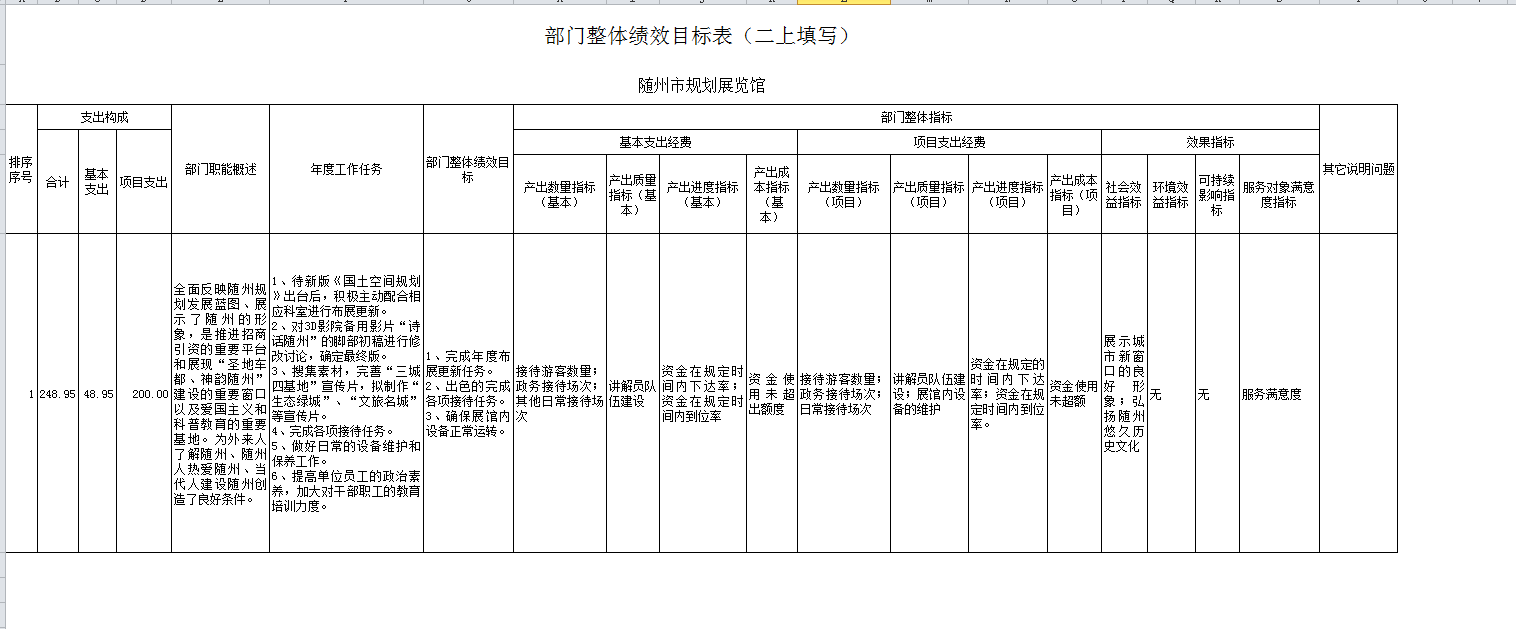
Task: Select the 无 cell under 可持续影响指标
Action: point(1217,393)
